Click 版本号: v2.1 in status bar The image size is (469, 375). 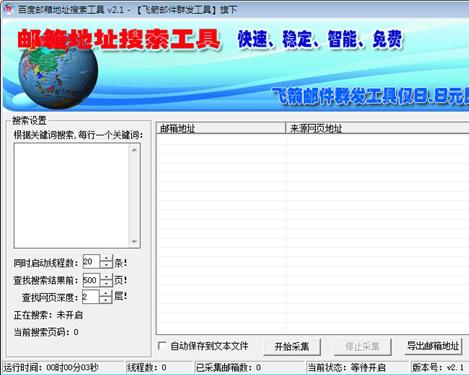click(438, 368)
